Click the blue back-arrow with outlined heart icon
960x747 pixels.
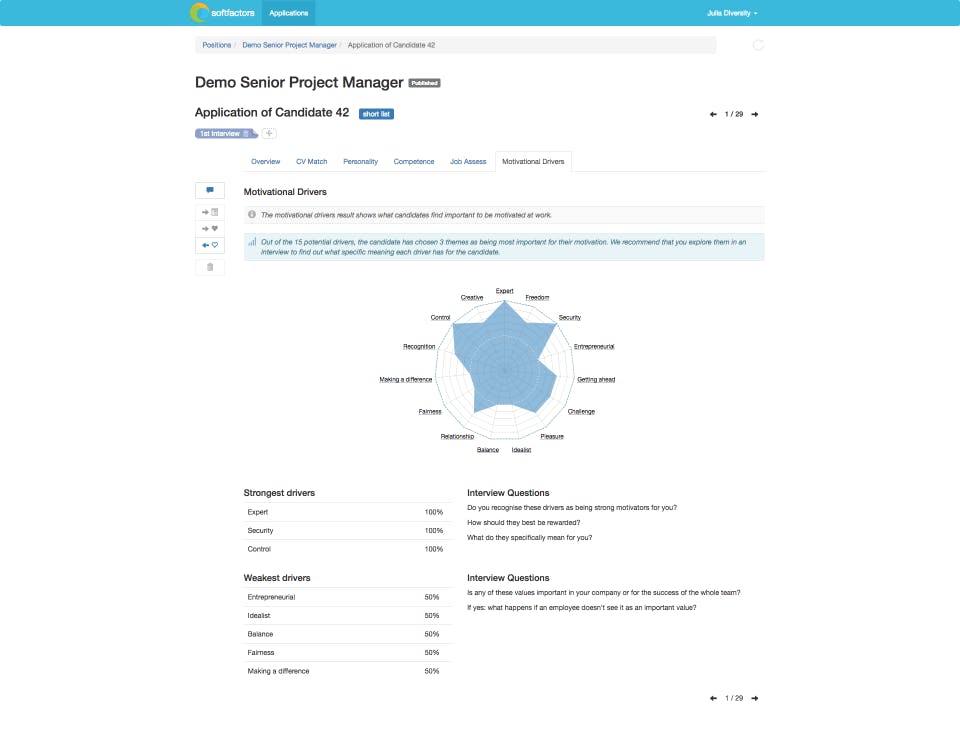point(210,245)
